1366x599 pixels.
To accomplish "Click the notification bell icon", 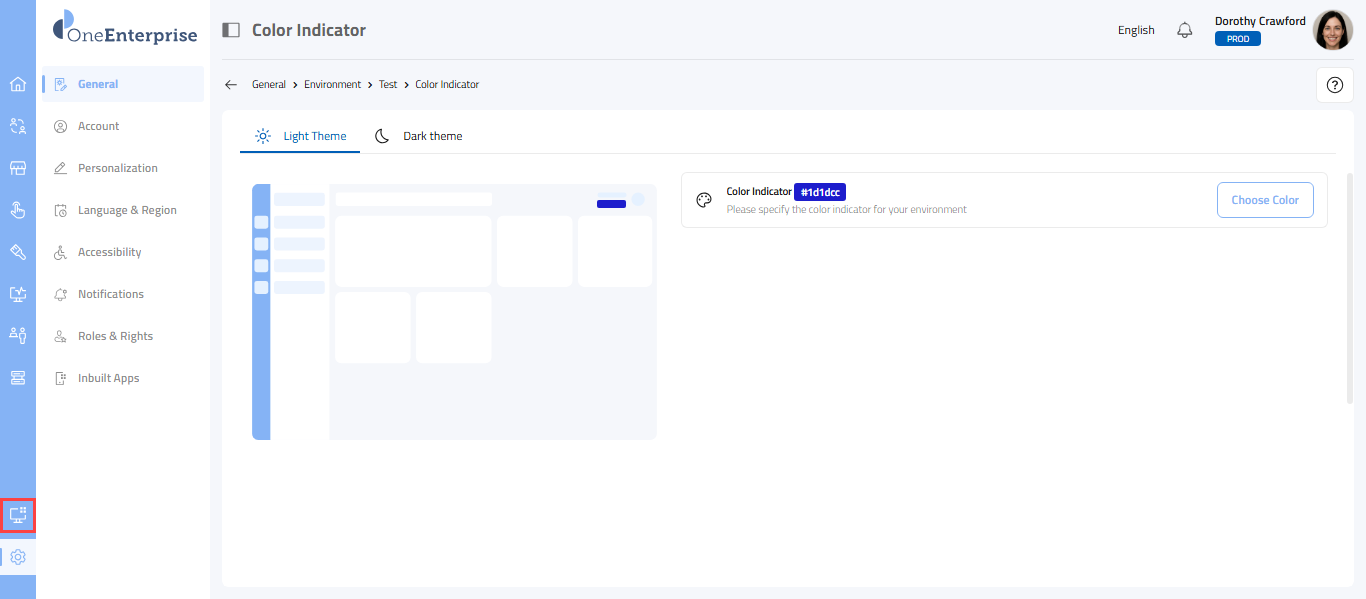I will (x=1185, y=30).
